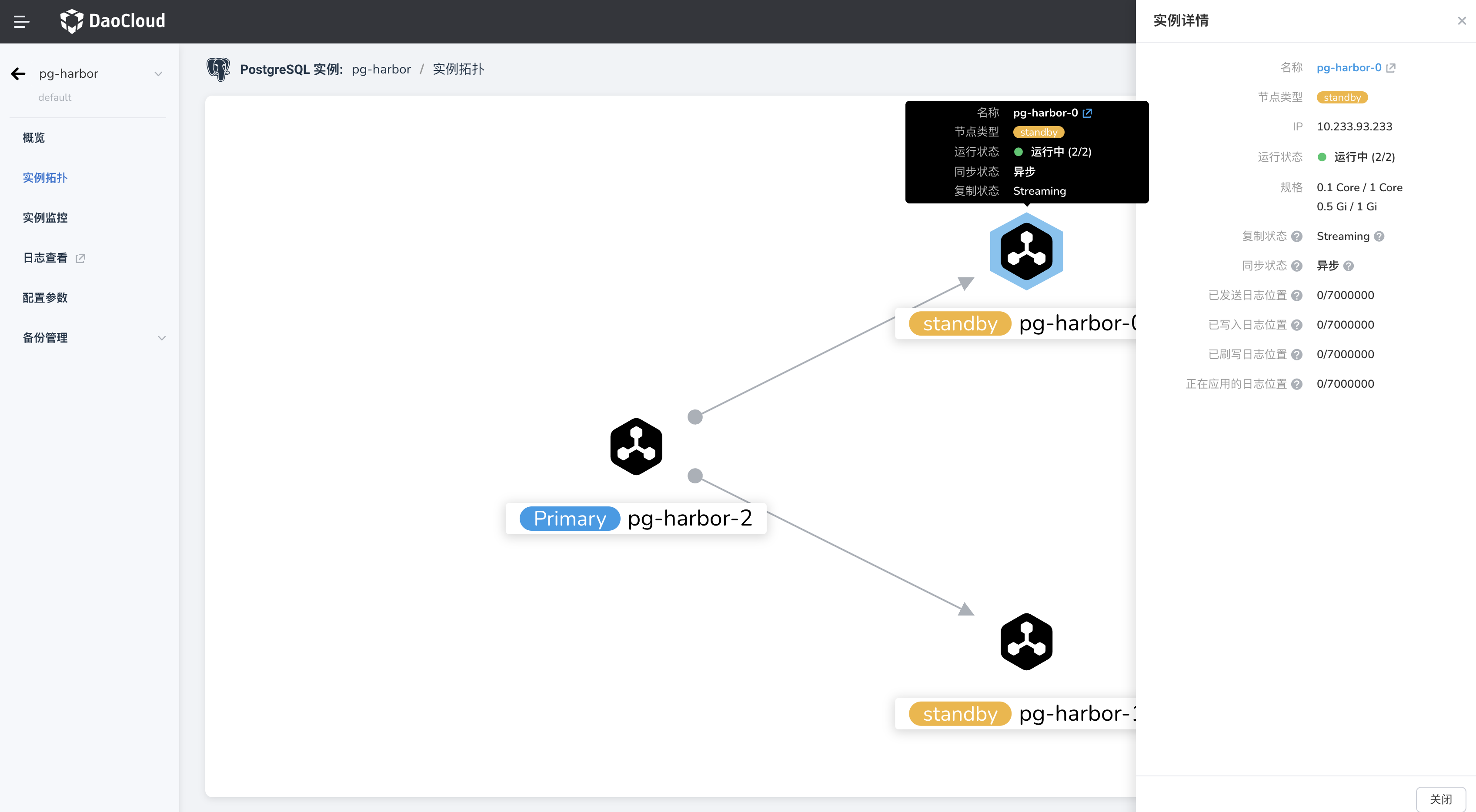Click the Primary pg-harbor-2 node hexagon icon

636,447
